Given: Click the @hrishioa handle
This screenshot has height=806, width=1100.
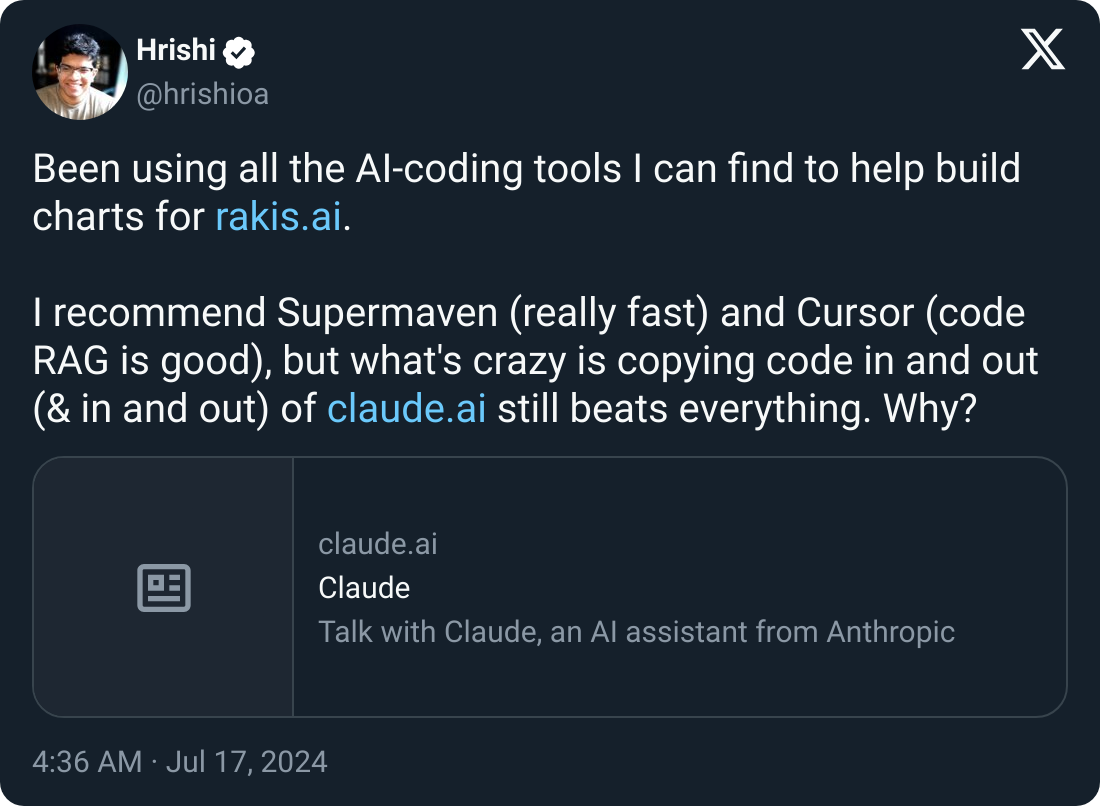Looking at the screenshot, I should point(202,94).
